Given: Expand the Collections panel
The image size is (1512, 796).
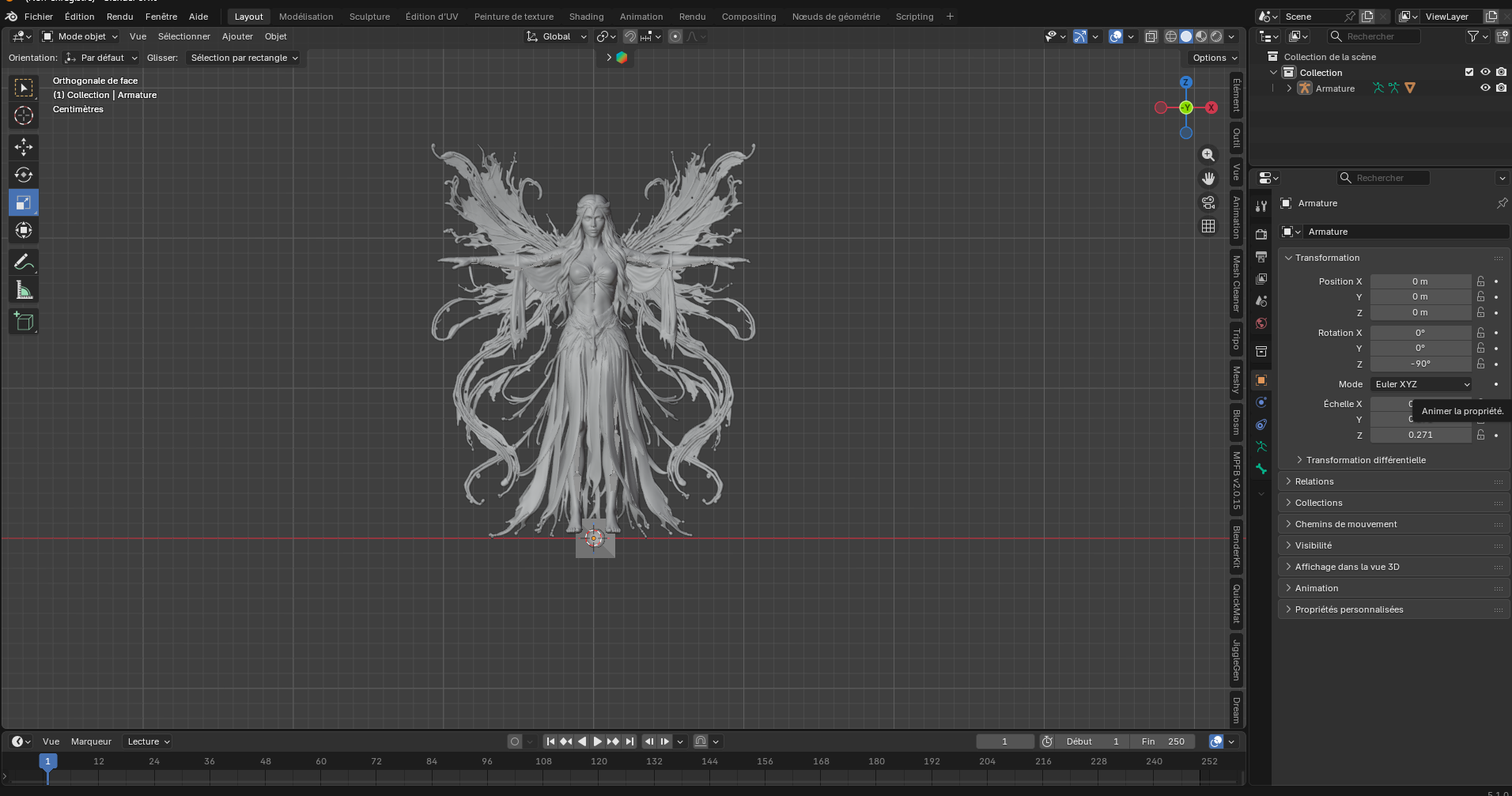Looking at the screenshot, I should (x=1318, y=503).
